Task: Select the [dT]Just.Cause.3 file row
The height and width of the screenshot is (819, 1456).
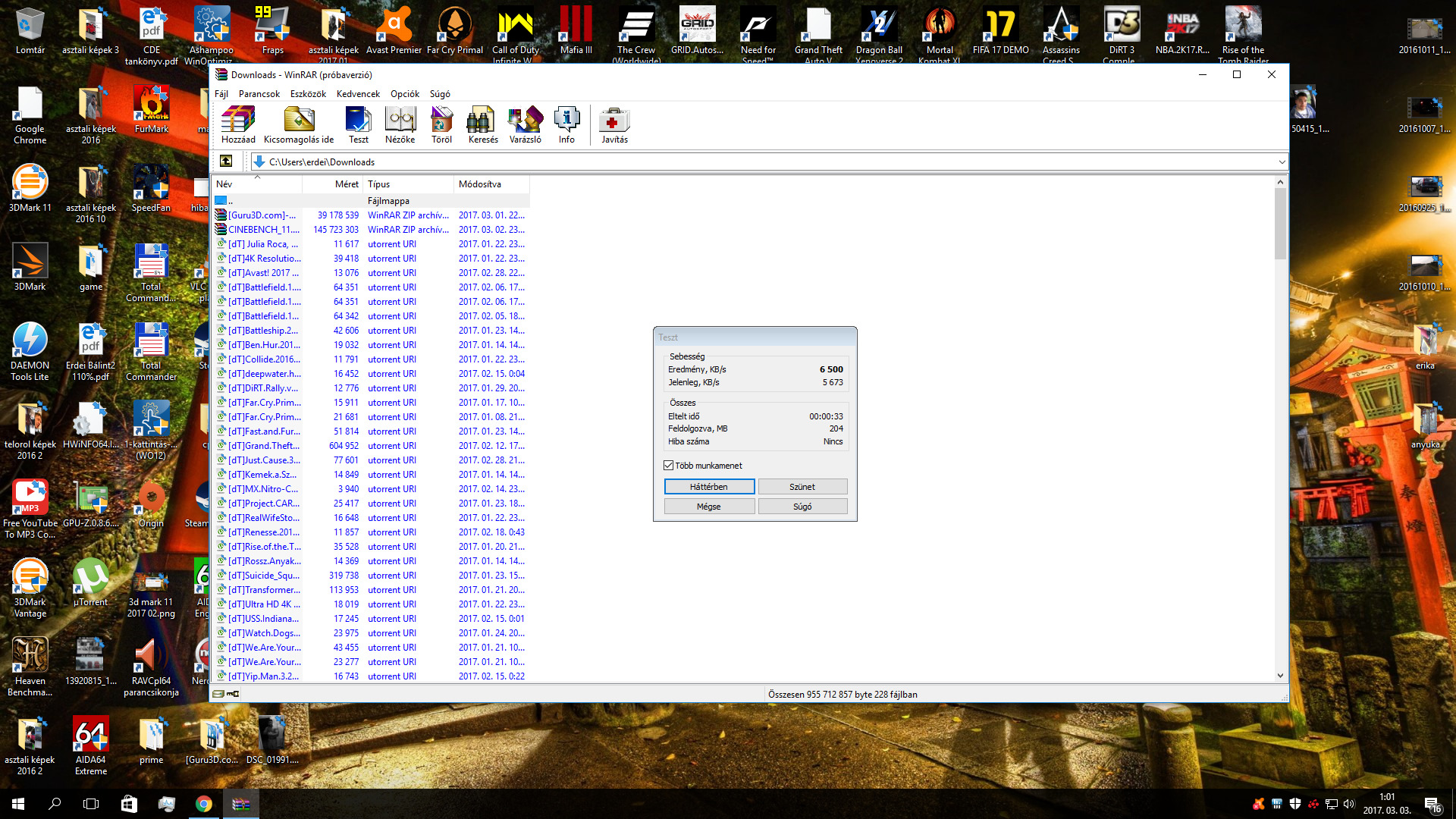Action: coord(371,460)
